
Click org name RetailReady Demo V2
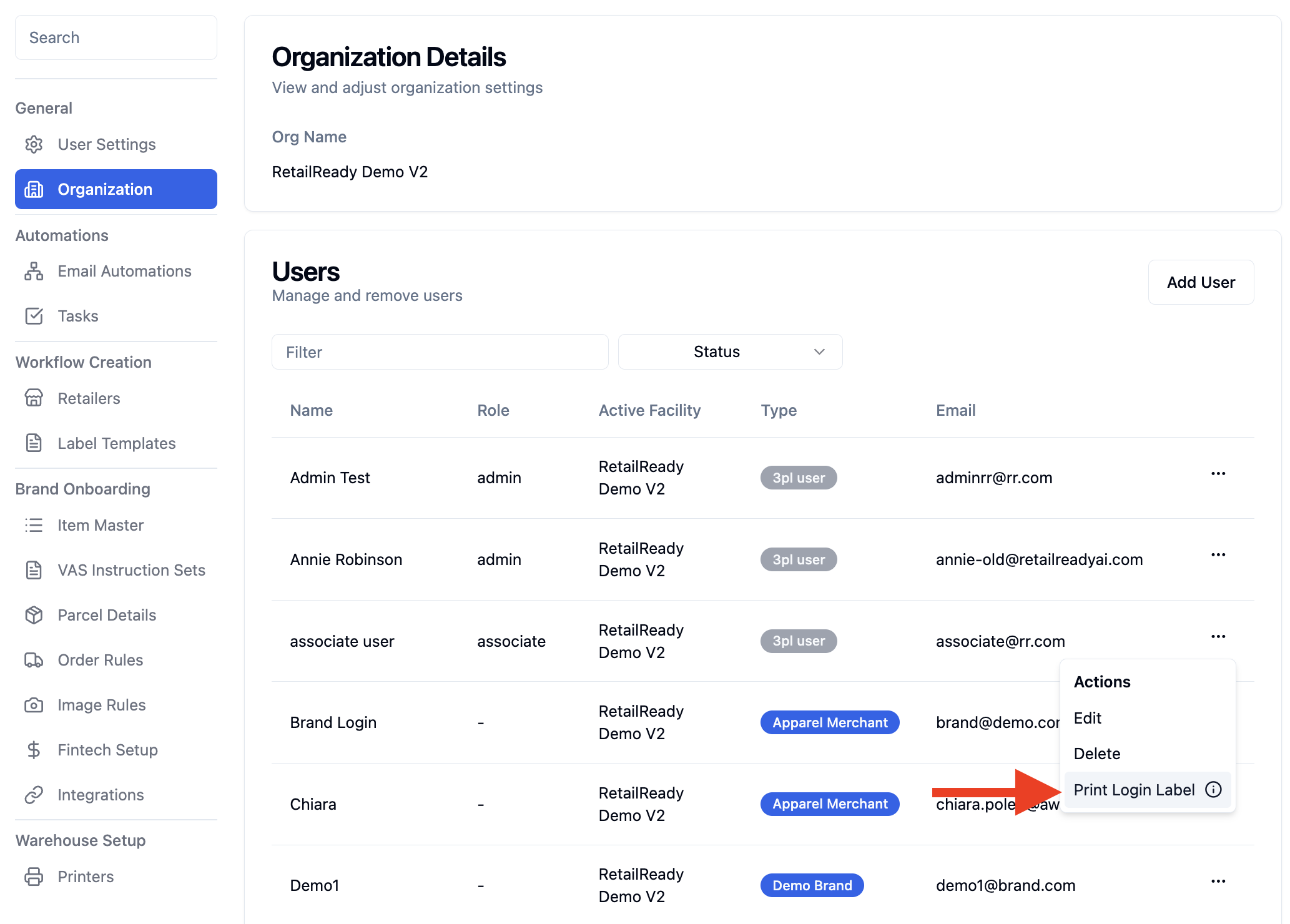pyautogui.click(x=350, y=172)
